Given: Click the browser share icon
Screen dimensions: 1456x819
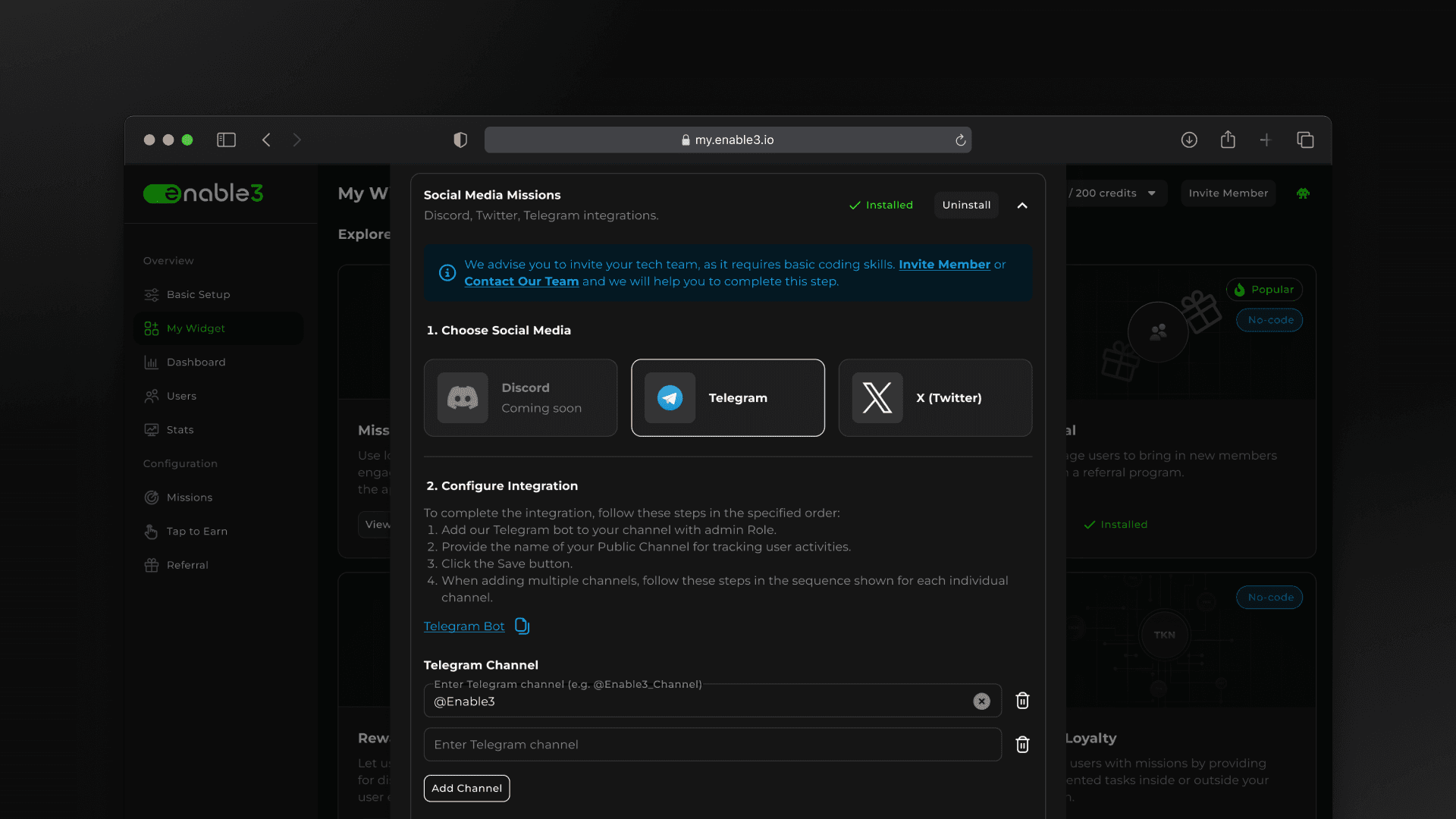Looking at the screenshot, I should (1228, 140).
